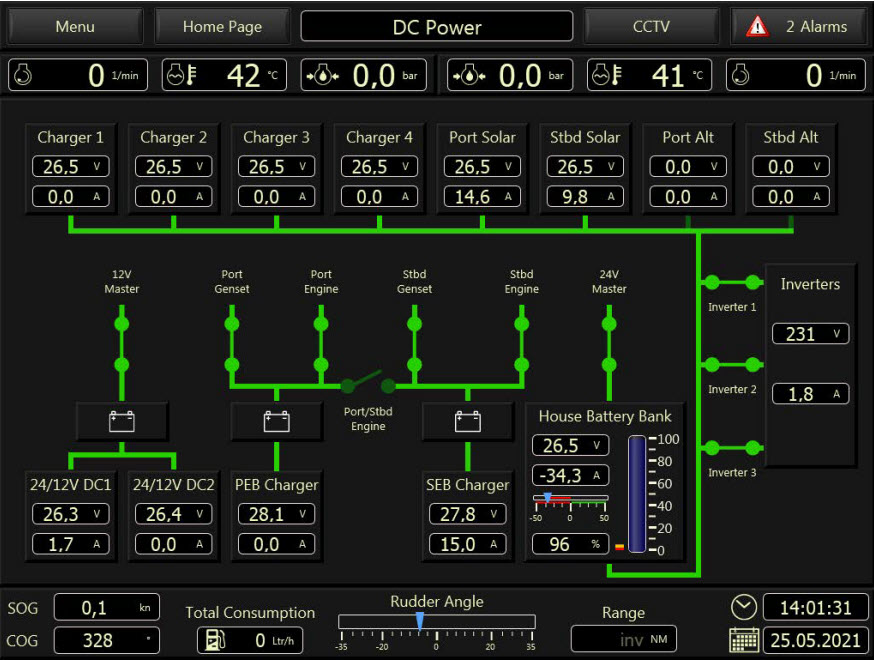This screenshot has height=660, width=874.
Task: Click the House Battery Bank percentage field
Action: (x=570, y=544)
